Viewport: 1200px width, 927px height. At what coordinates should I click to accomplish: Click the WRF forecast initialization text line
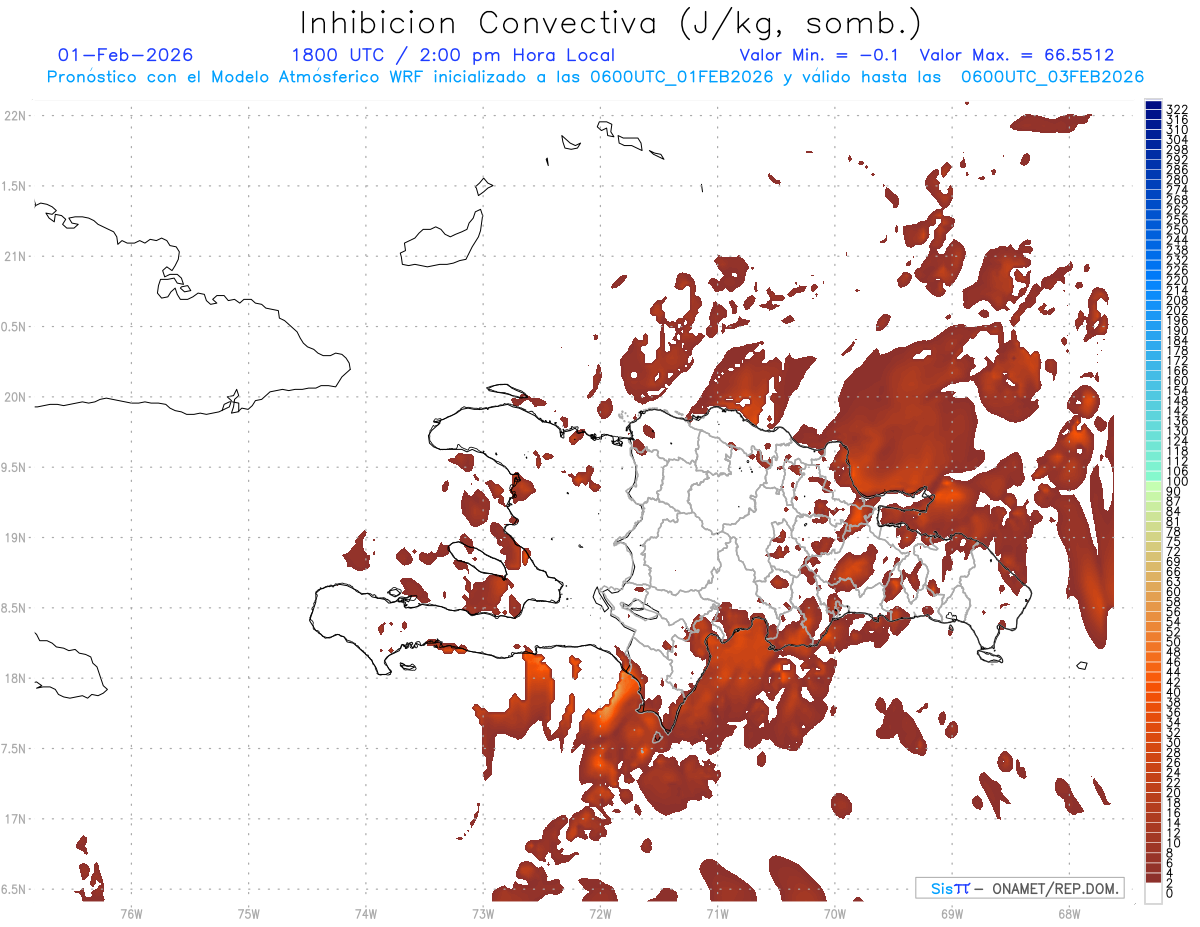(x=595, y=77)
